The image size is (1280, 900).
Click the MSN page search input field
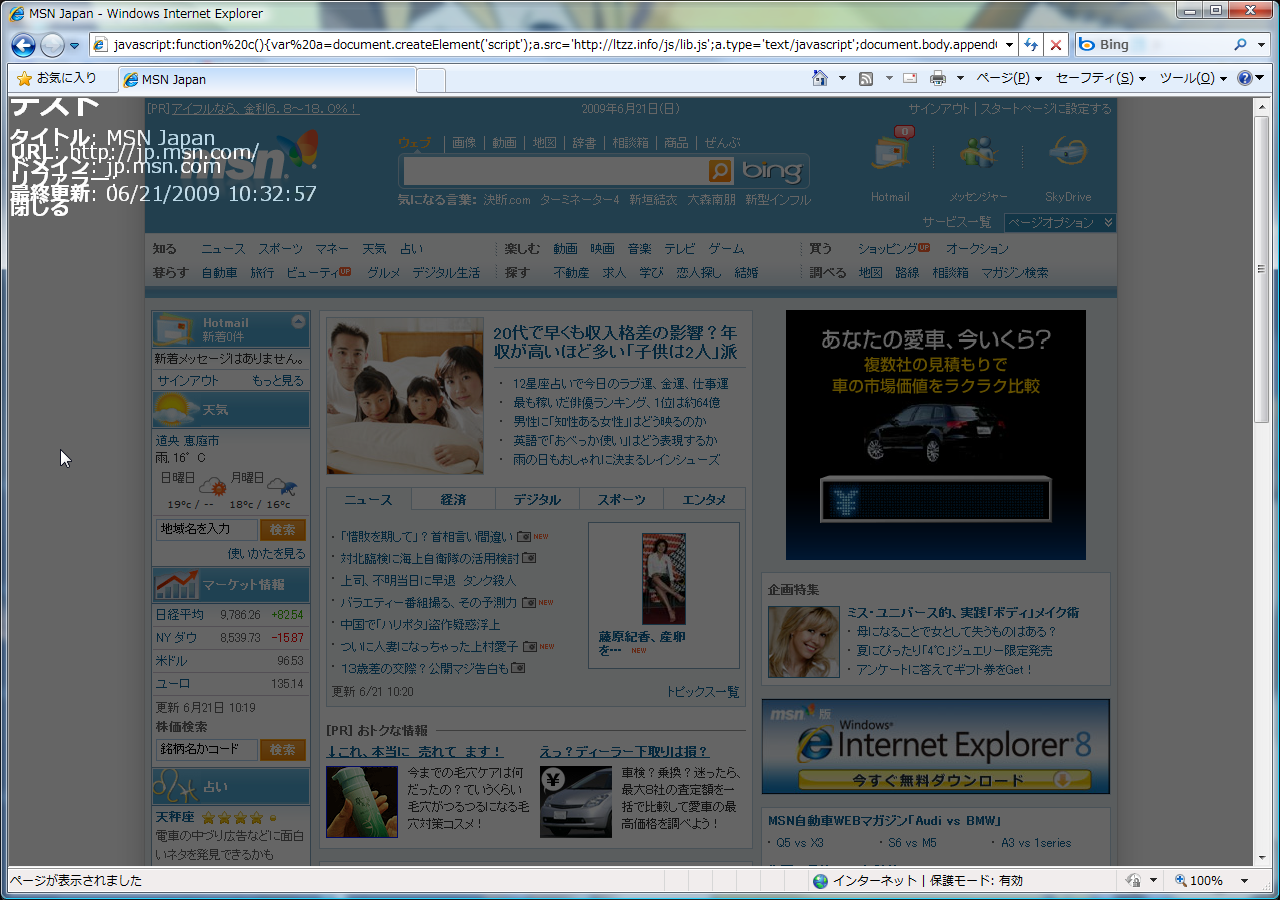555,171
